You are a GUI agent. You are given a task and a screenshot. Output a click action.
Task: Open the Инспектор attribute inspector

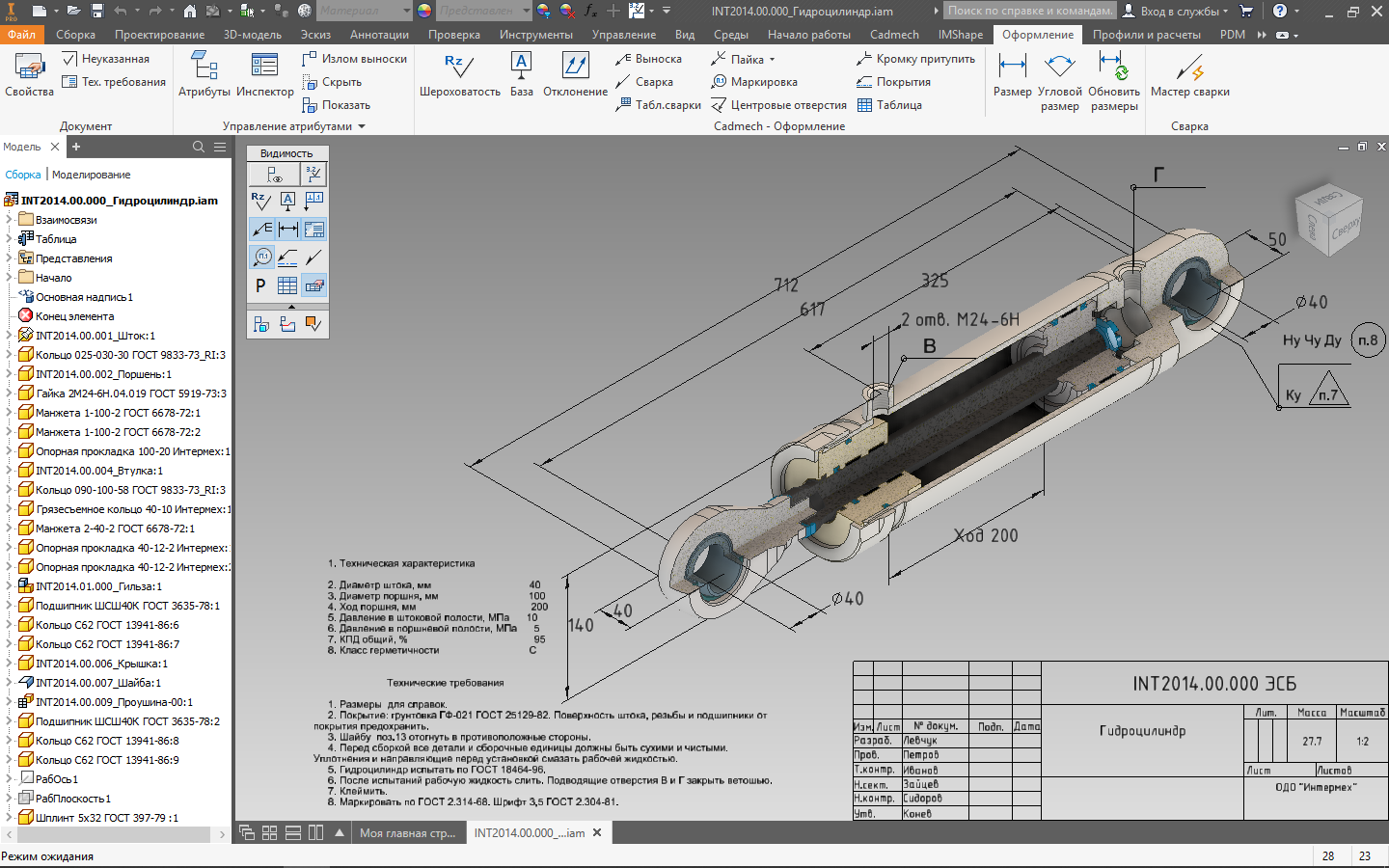coord(264,75)
